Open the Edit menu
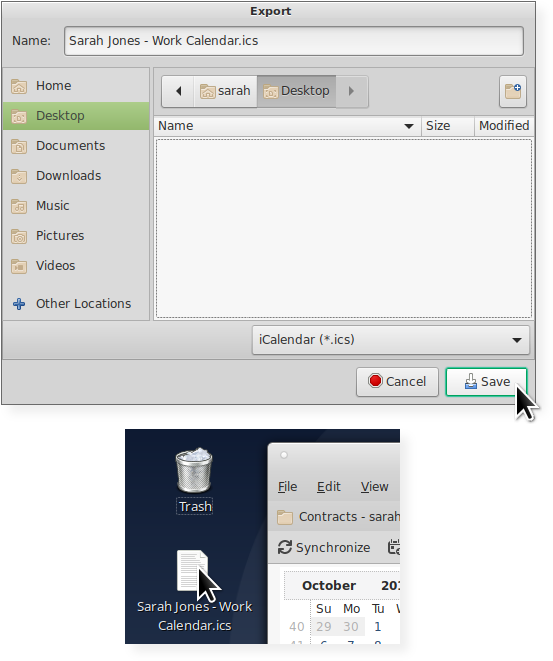The height and width of the screenshot is (661, 553). click(328, 486)
